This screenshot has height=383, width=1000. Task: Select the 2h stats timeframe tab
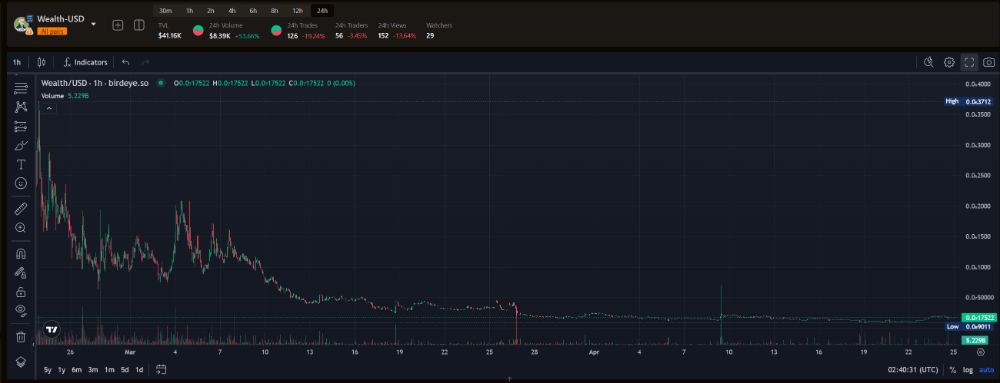tap(210, 11)
